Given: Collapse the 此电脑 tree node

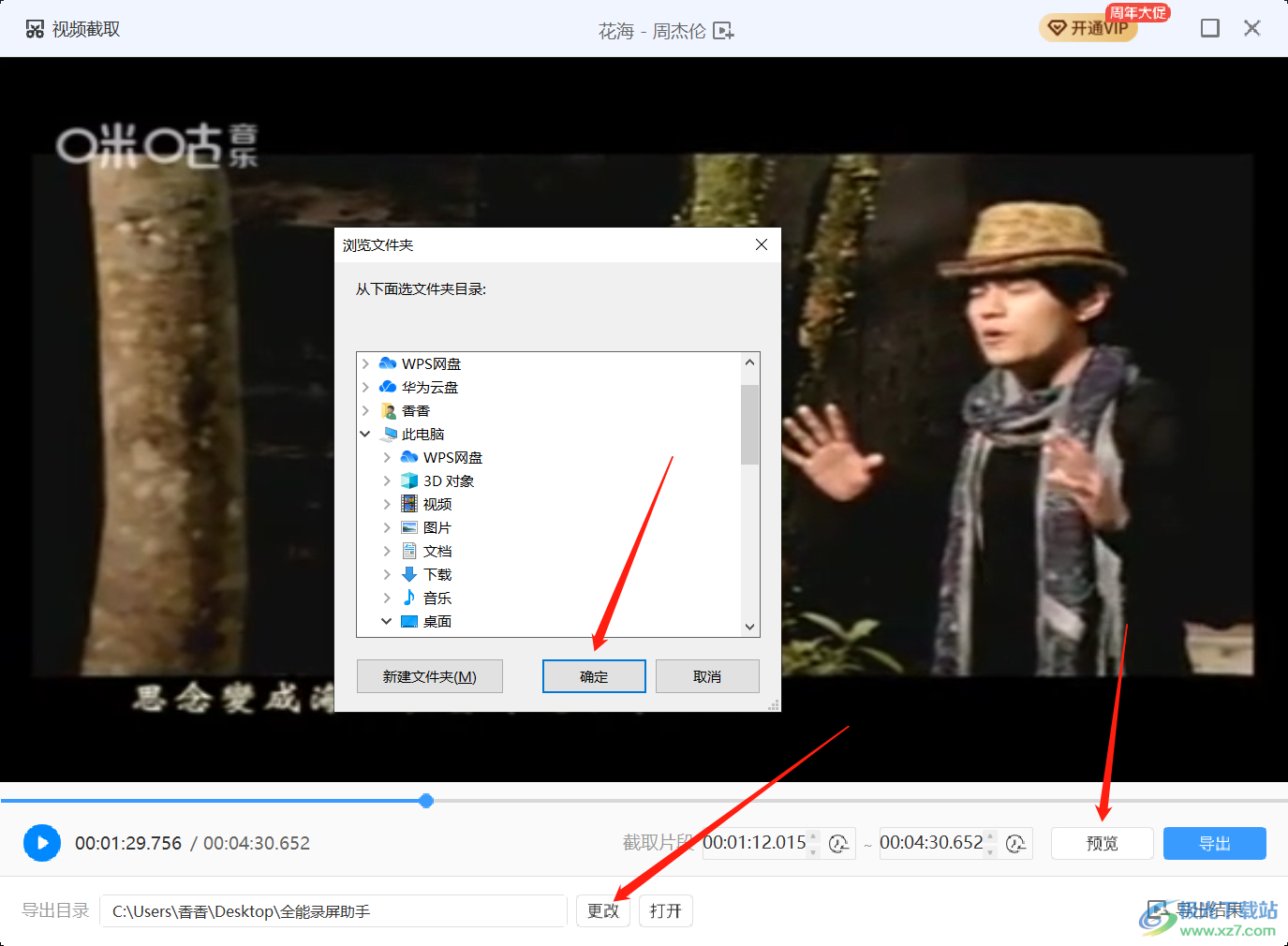Looking at the screenshot, I should (365, 434).
